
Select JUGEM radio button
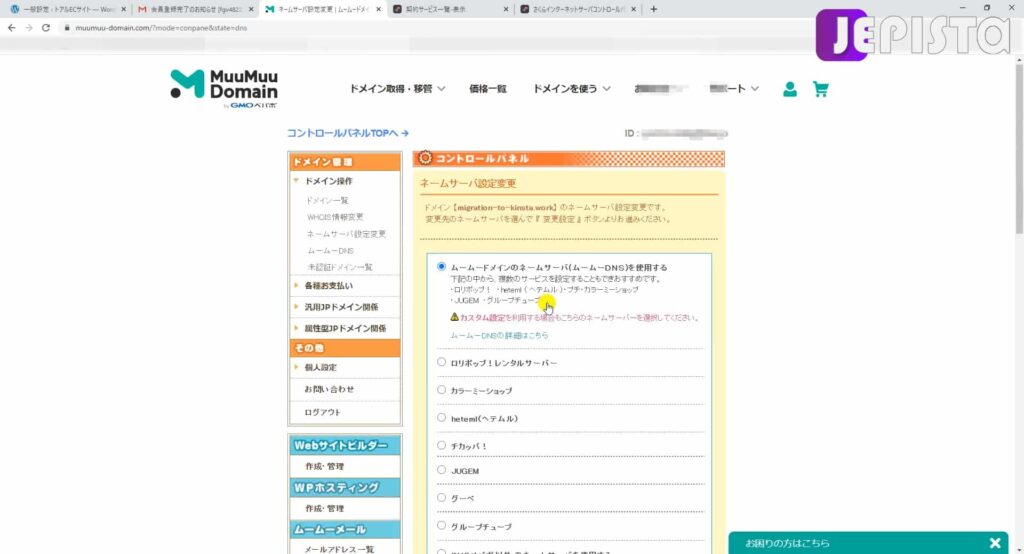[441, 470]
